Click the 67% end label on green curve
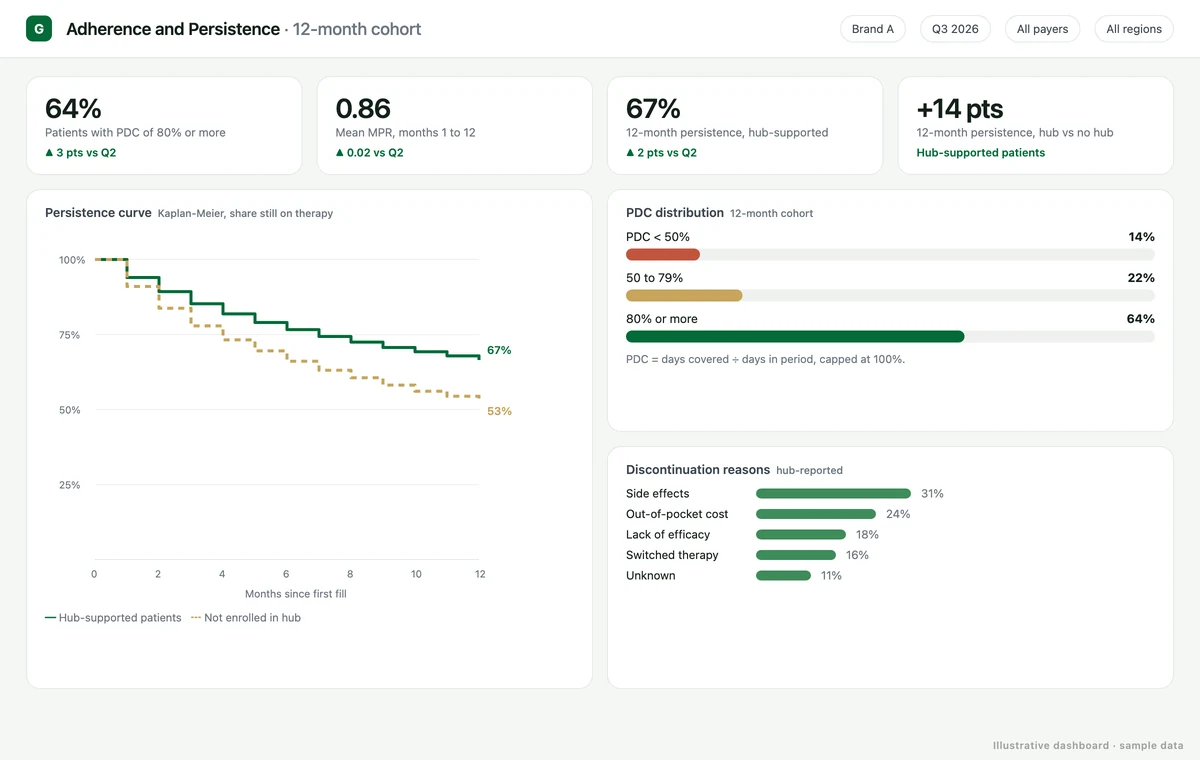 (x=499, y=350)
